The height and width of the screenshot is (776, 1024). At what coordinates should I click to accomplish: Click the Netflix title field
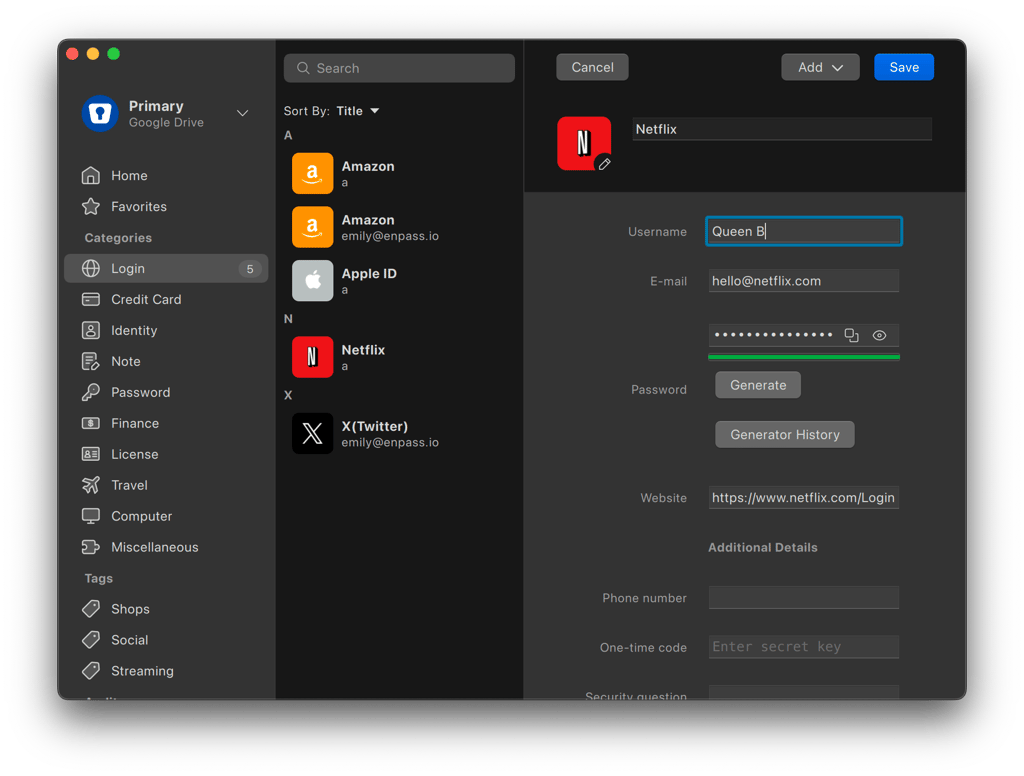pyautogui.click(x=782, y=129)
